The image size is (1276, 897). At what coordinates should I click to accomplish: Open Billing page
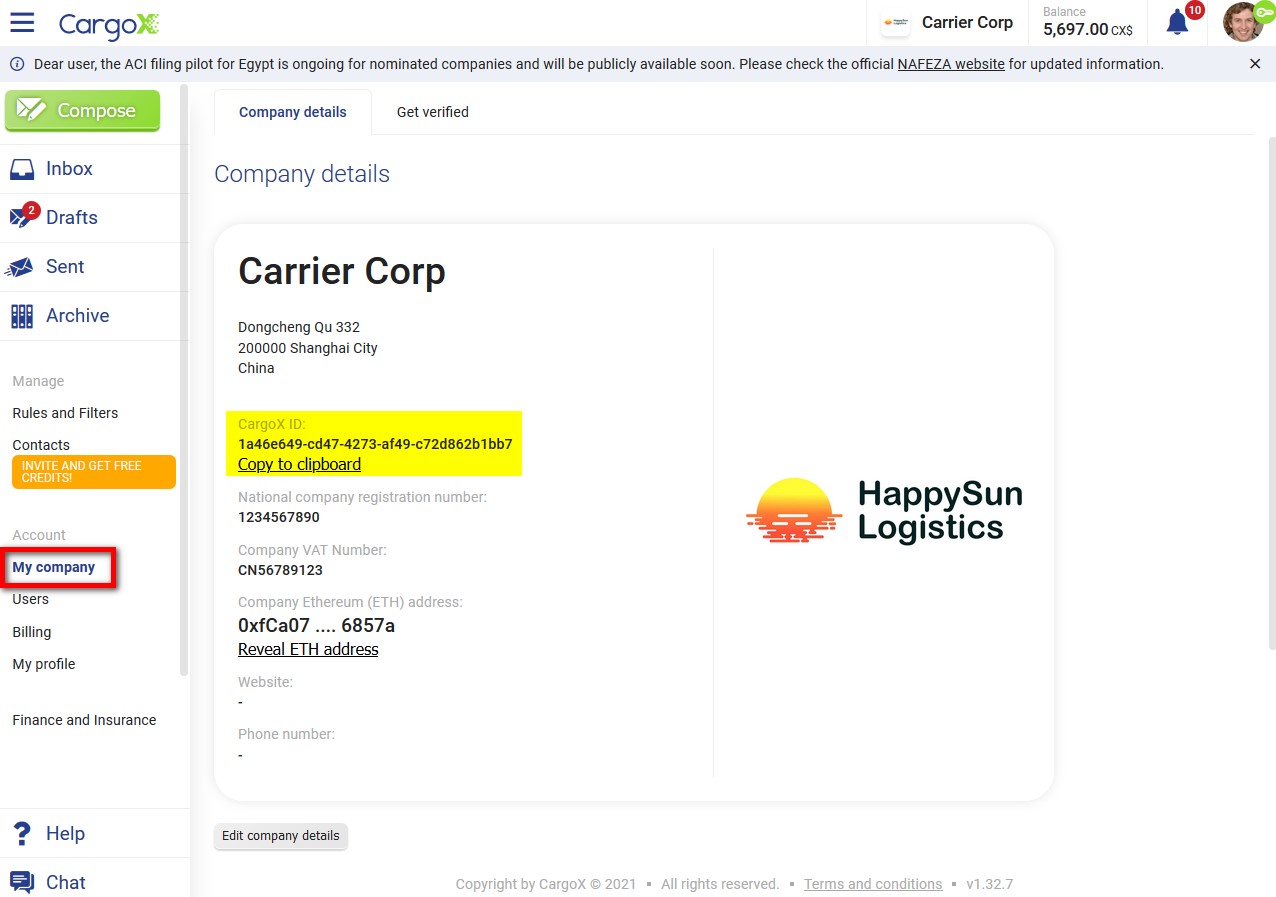[32, 632]
